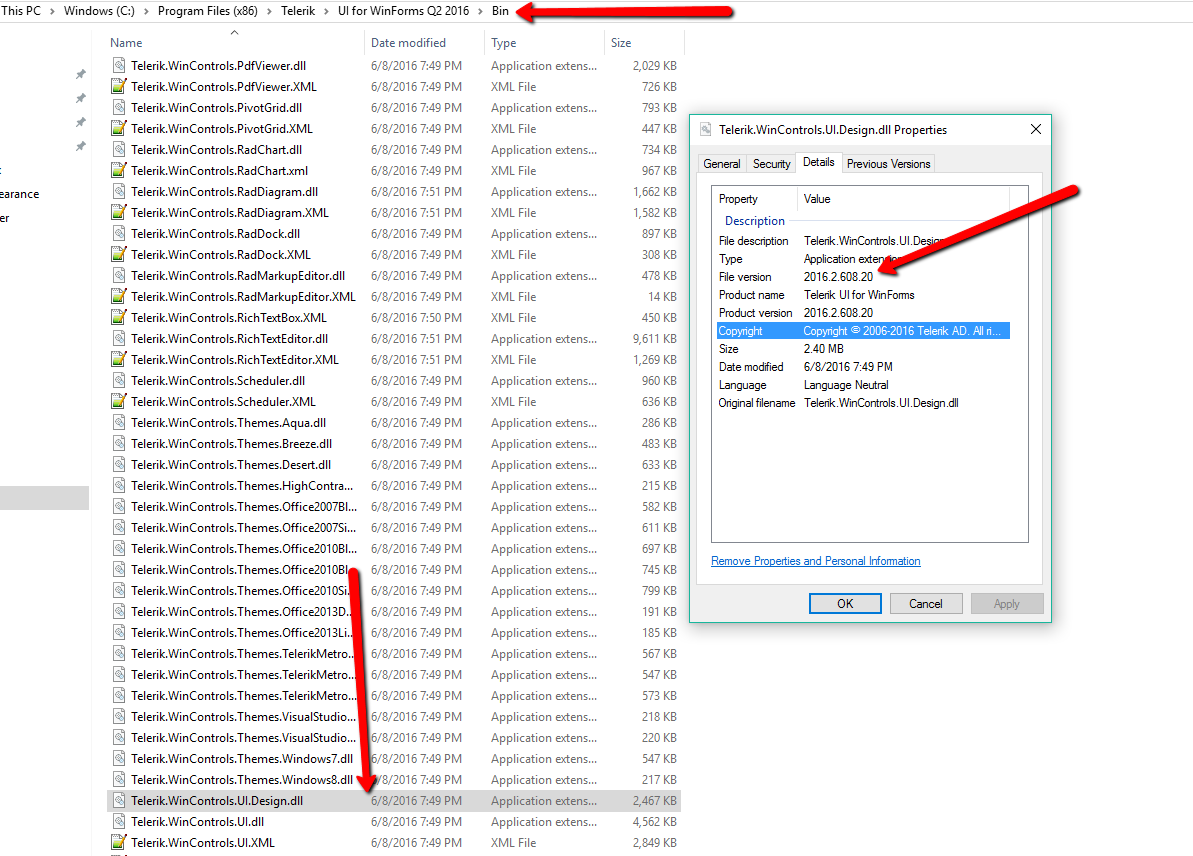Select the Language property row
The width and height of the screenshot is (1193, 856).
(864, 385)
